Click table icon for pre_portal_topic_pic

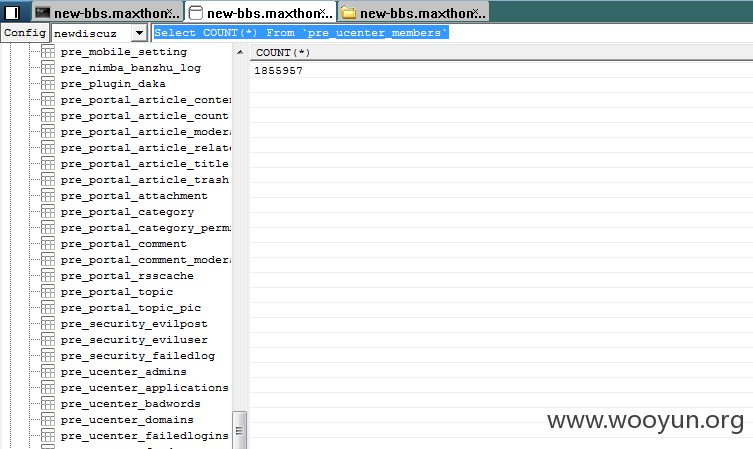[x=48, y=308]
